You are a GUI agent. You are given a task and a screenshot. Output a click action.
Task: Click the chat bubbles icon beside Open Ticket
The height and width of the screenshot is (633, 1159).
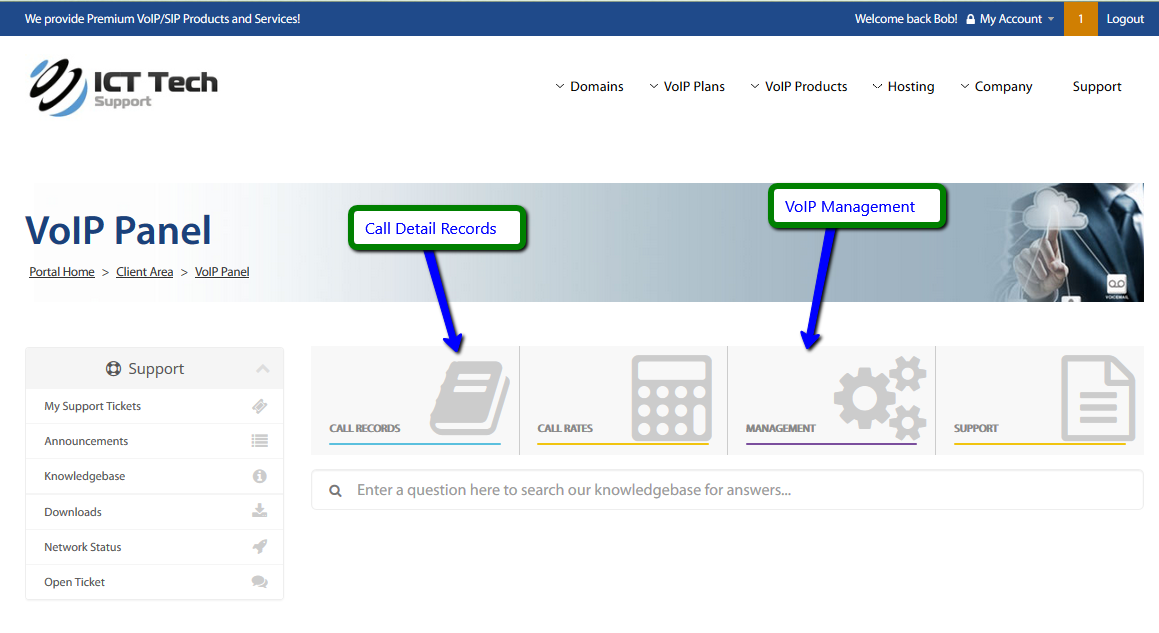coord(259,582)
